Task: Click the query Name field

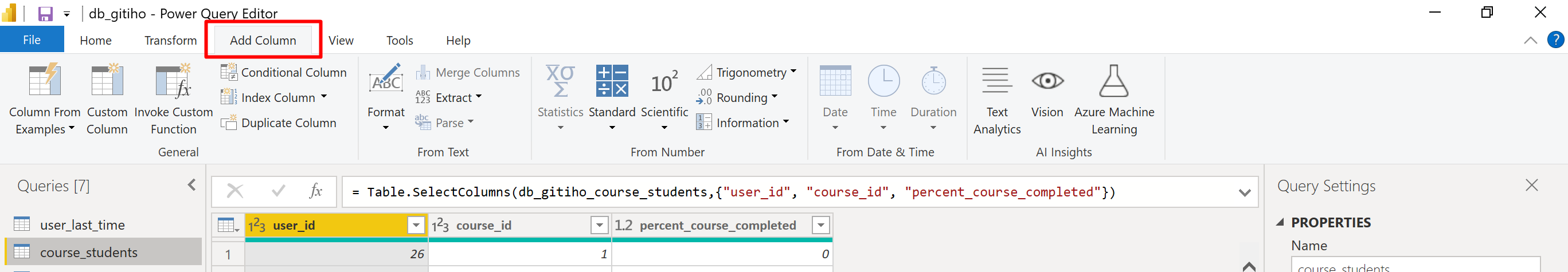Action: 1416,265
